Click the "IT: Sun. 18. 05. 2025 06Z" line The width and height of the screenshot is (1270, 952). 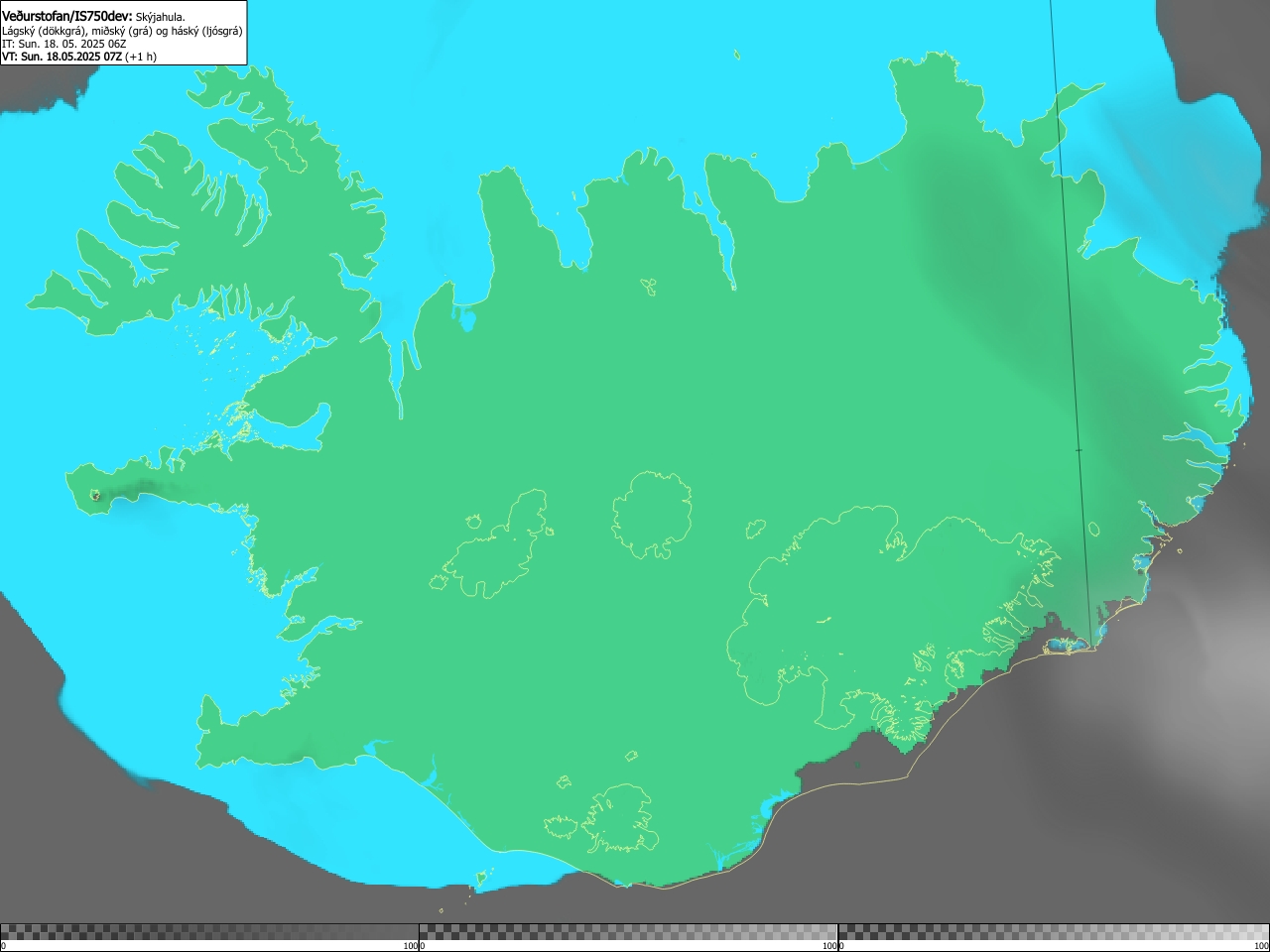click(64, 44)
